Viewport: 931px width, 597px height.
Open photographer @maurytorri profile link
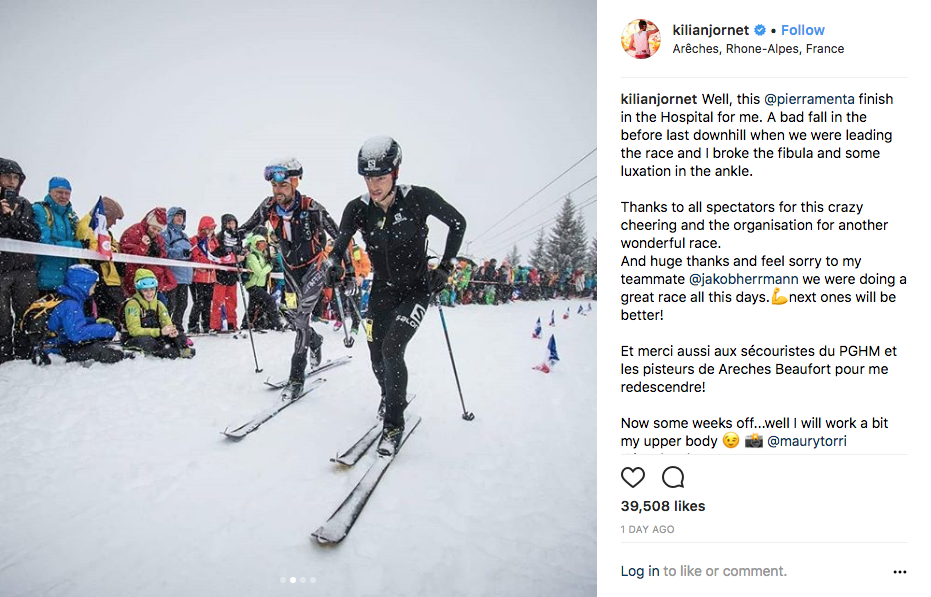(807, 441)
